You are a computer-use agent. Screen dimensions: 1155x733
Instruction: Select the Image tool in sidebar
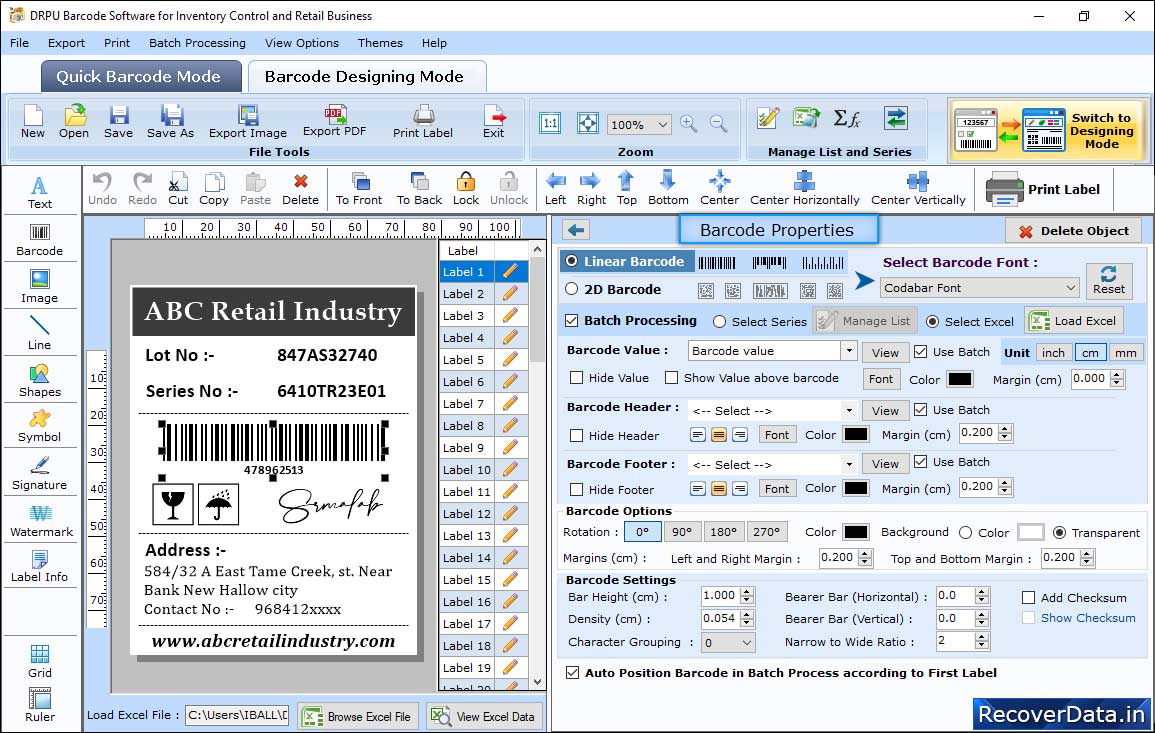(40, 287)
